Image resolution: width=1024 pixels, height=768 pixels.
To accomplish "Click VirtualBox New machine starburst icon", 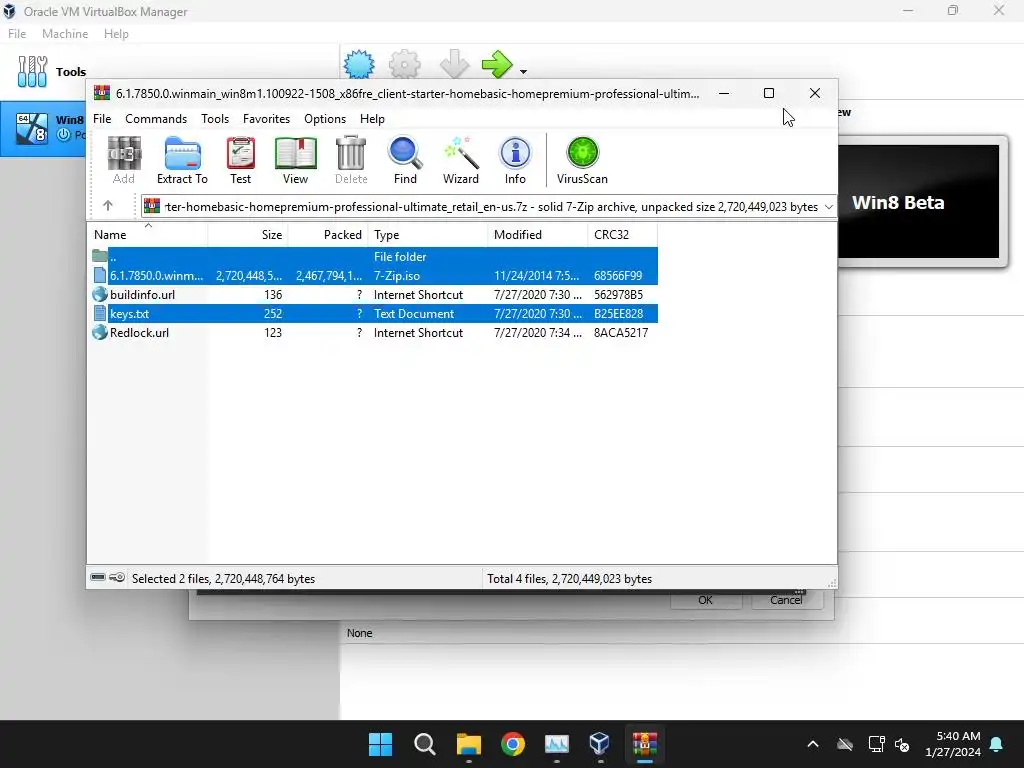I will (x=359, y=64).
